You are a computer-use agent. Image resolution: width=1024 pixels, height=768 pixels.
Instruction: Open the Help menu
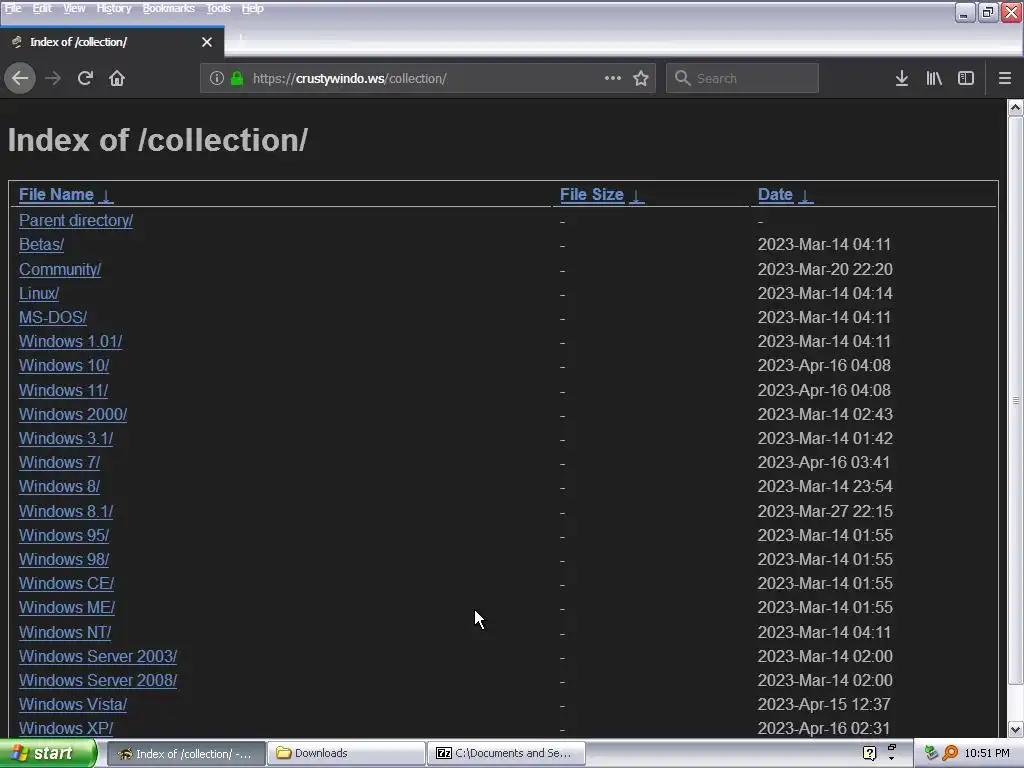tap(252, 8)
